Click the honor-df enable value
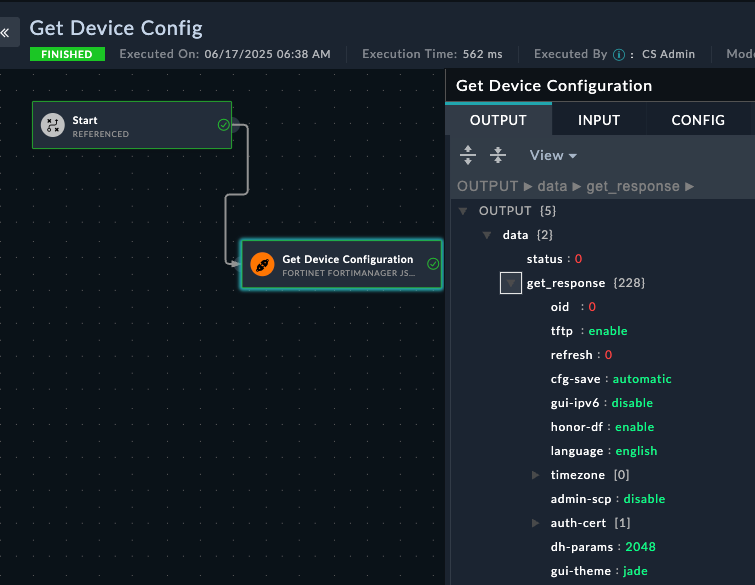The image size is (755, 585). (x=634, y=427)
